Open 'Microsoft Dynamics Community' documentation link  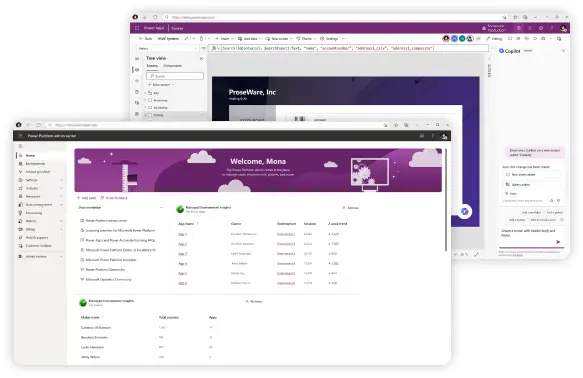[108, 280]
